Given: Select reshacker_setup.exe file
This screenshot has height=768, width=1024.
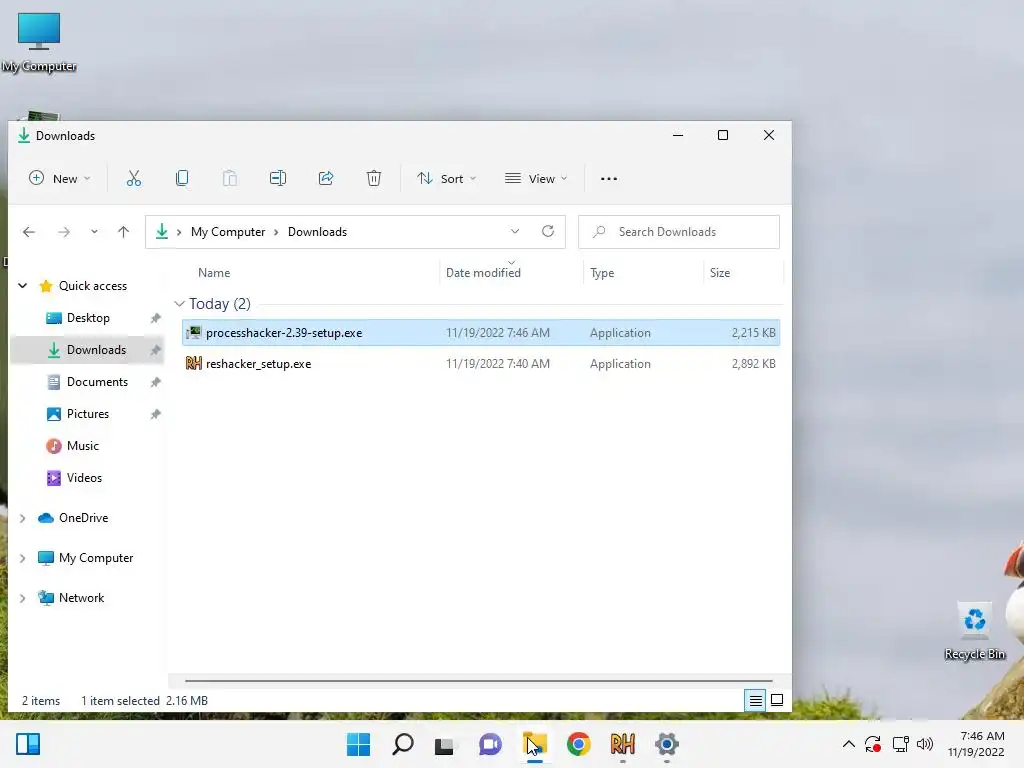Looking at the screenshot, I should pyautogui.click(x=481, y=364).
